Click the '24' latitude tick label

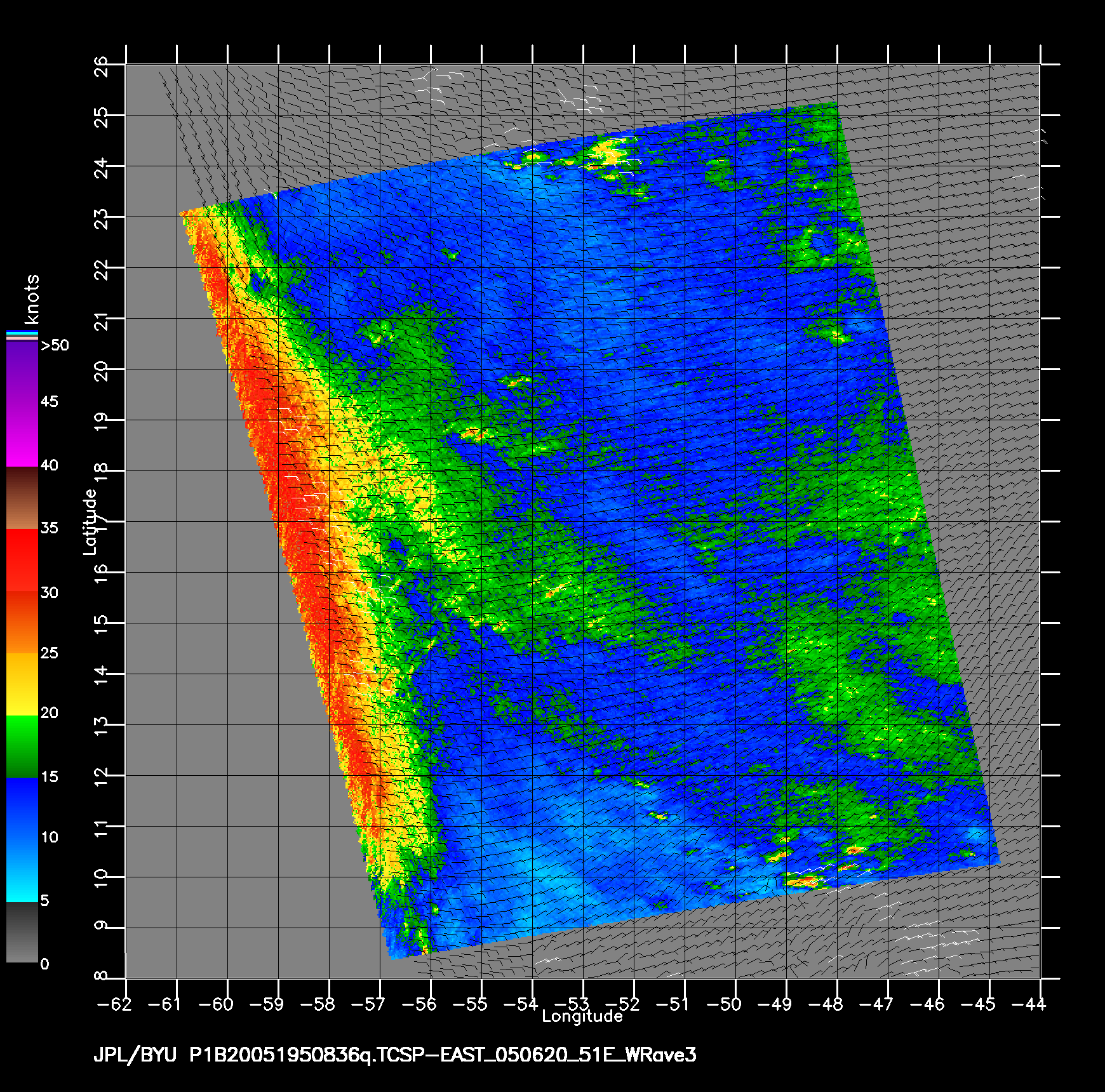(101, 168)
